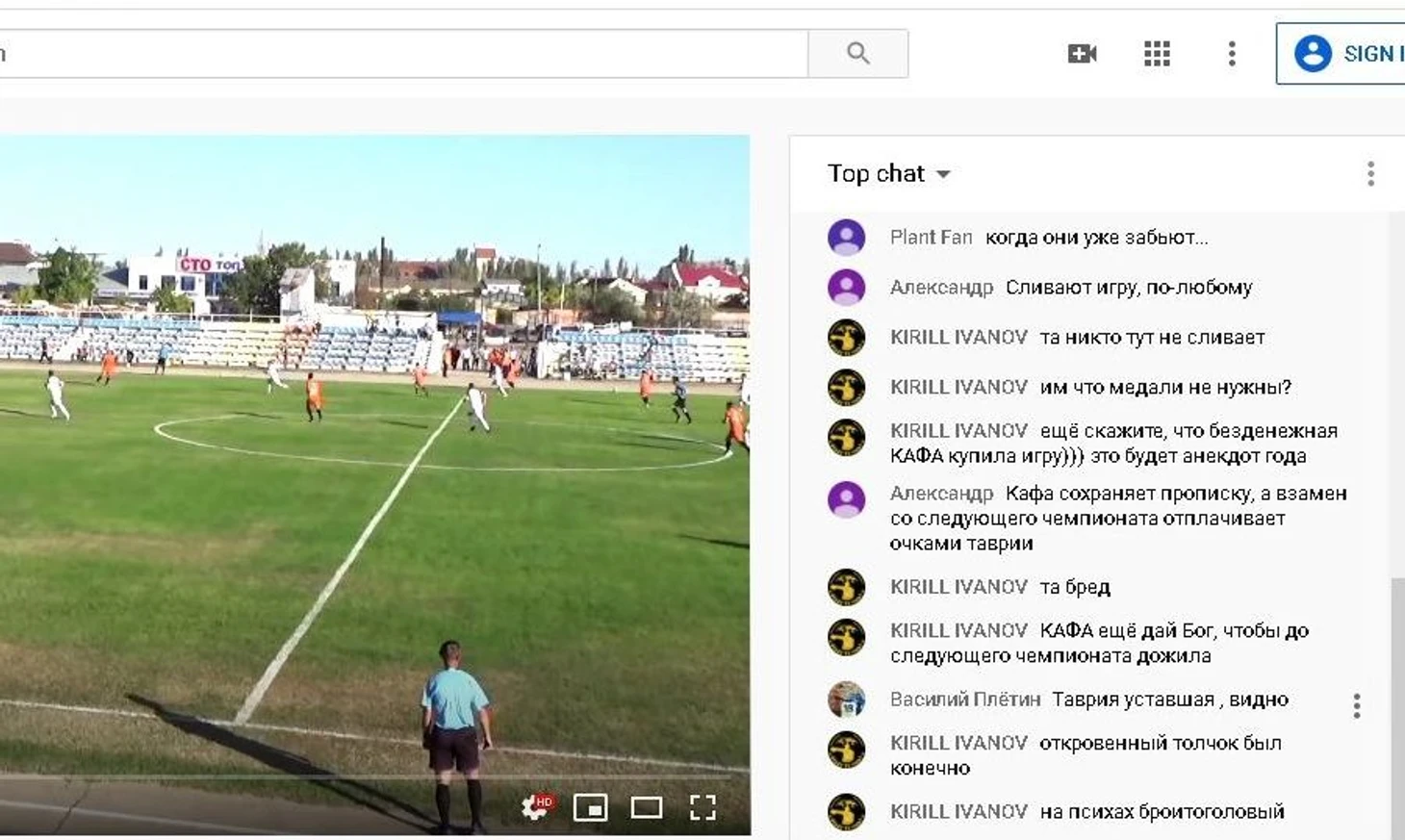Click the chat panel scrollbar

[x=1397, y=708]
